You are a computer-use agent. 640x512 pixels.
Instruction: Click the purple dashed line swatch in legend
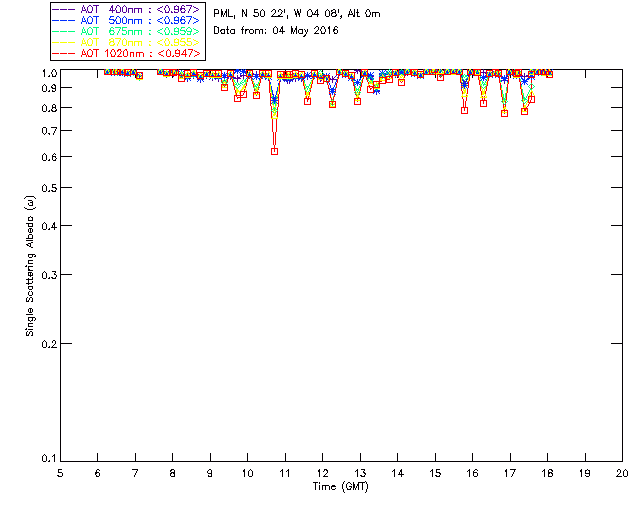click(x=64, y=10)
